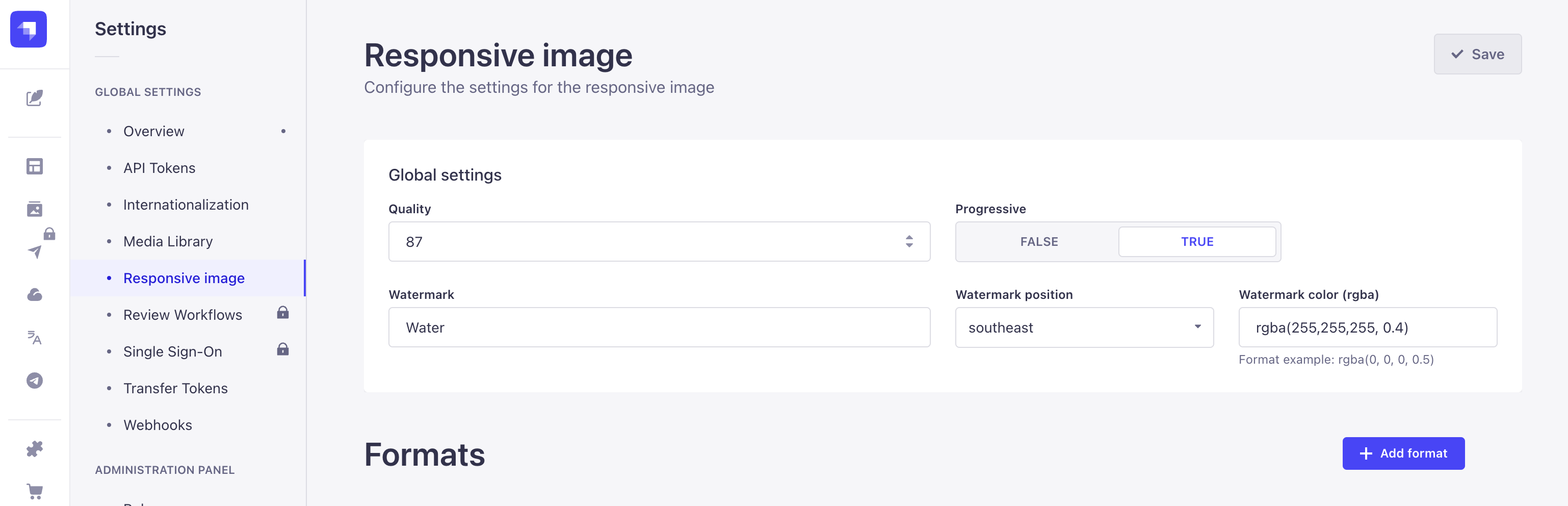Open the Content-Type Builder icon
Image resolution: width=1568 pixels, height=506 pixels.
pyautogui.click(x=35, y=166)
